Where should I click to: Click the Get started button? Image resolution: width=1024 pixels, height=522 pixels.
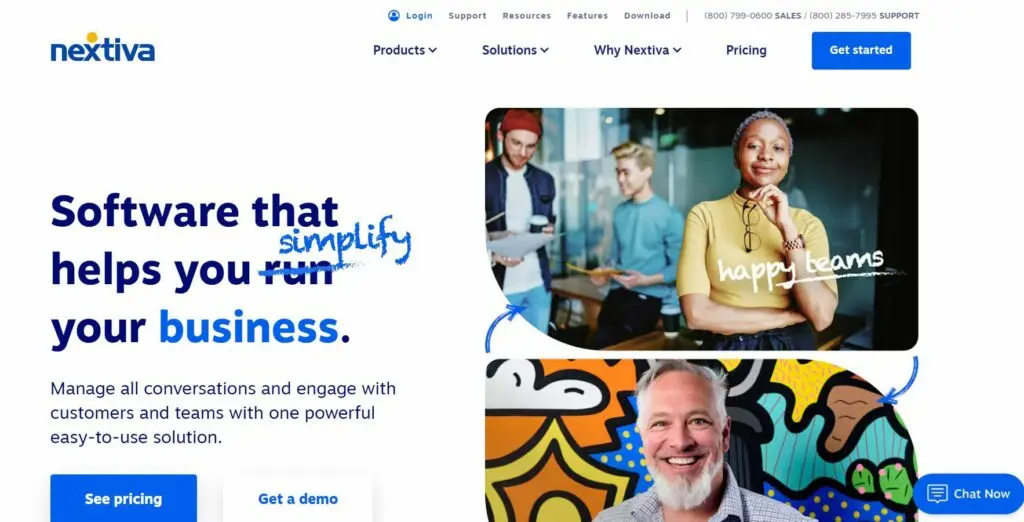coord(861,50)
